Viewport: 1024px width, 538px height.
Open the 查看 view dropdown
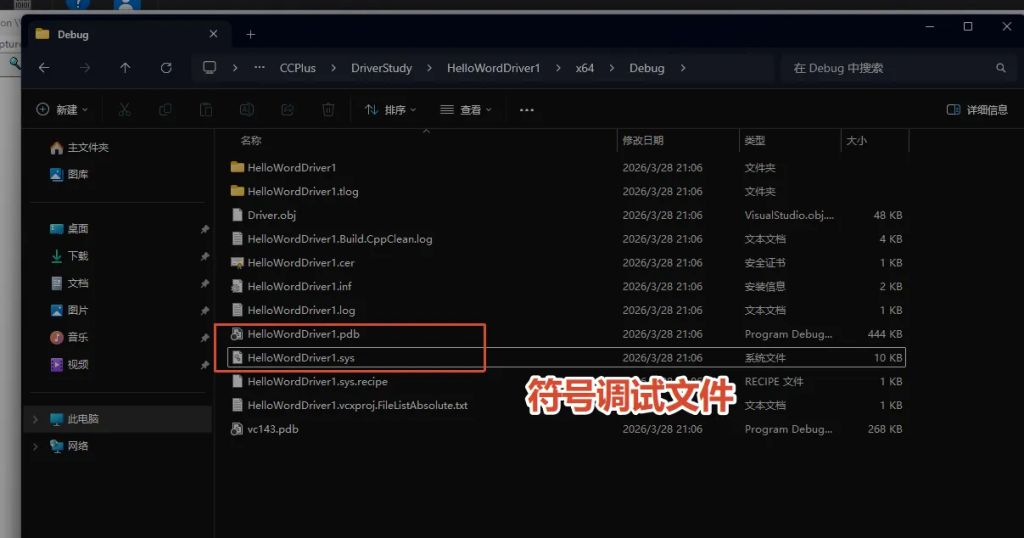(x=466, y=110)
